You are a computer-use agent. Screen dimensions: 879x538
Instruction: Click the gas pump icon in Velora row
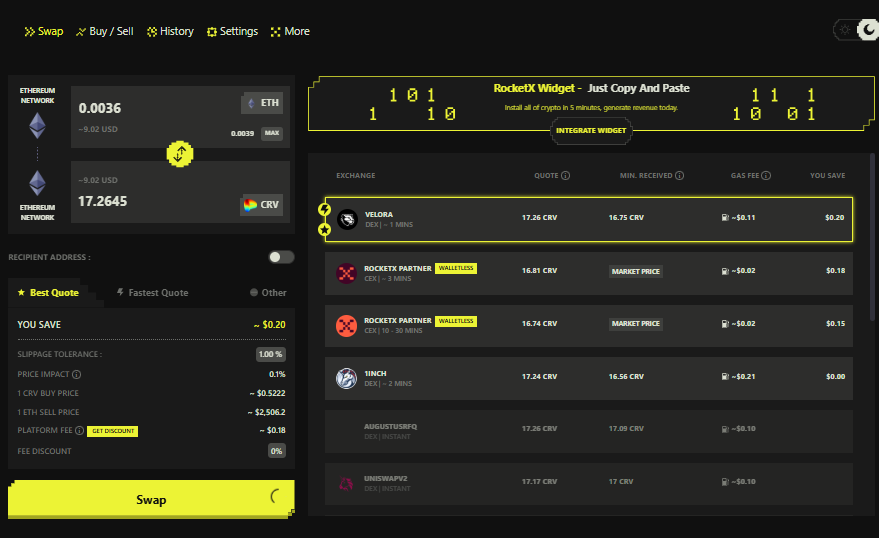(x=725, y=217)
